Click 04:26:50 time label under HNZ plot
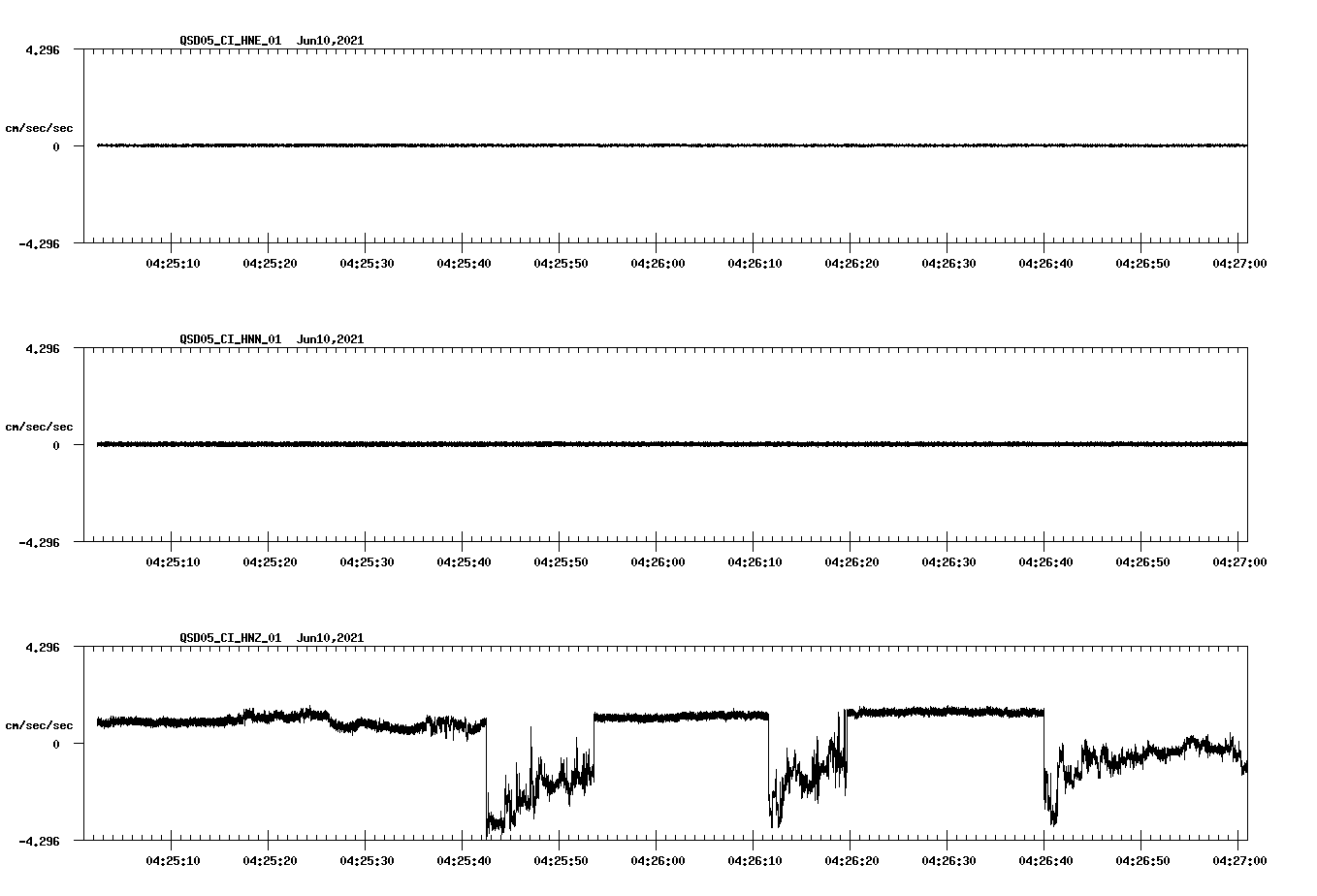 [x=1142, y=860]
